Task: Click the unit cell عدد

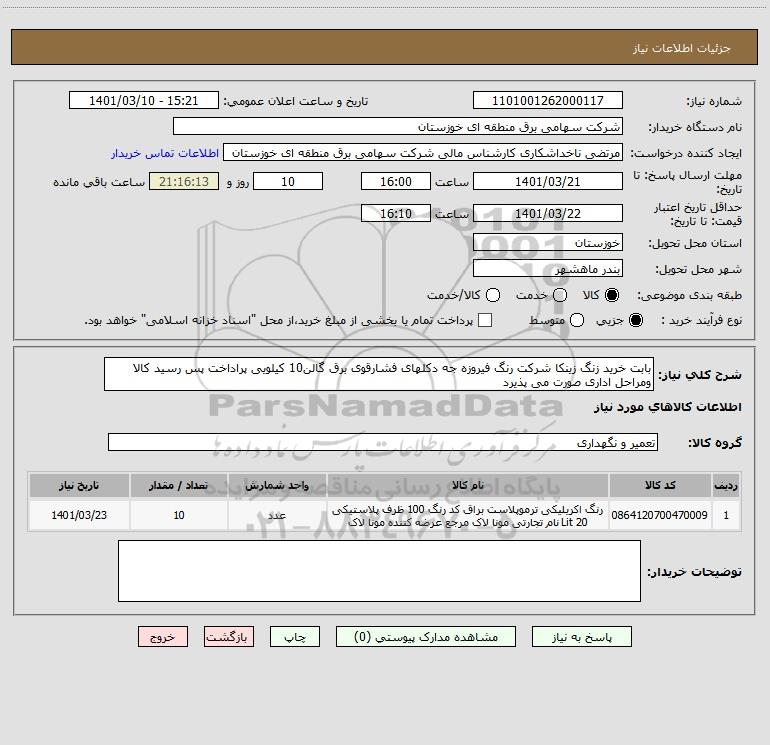Action: (x=277, y=515)
